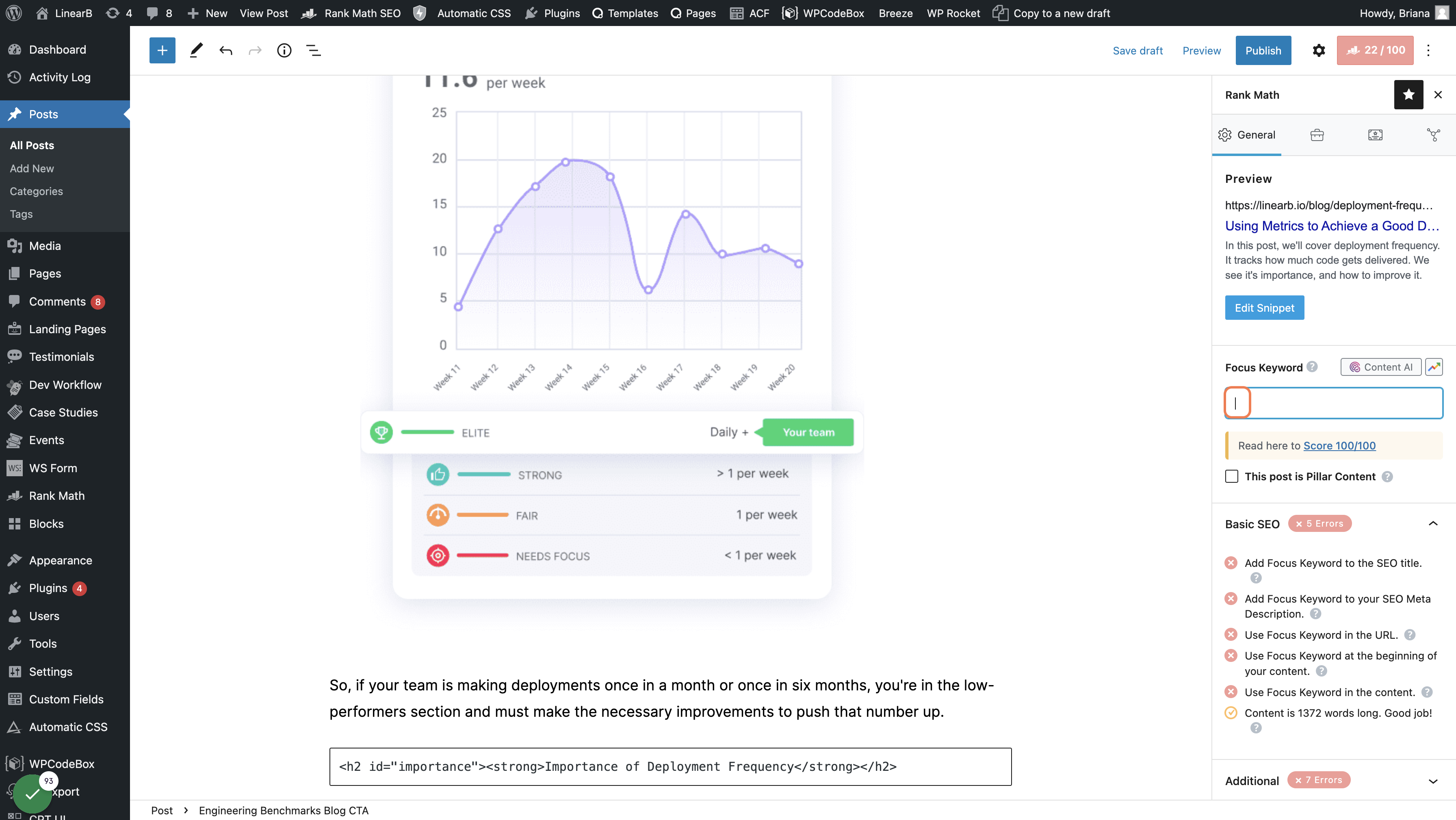Screen dimensions: 1456x820
Task: Select the edit pencil tool
Action: (x=196, y=50)
